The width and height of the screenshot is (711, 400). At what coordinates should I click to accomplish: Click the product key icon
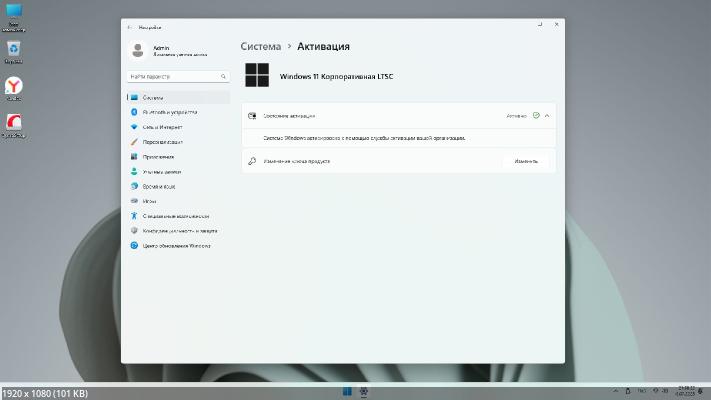(252, 161)
